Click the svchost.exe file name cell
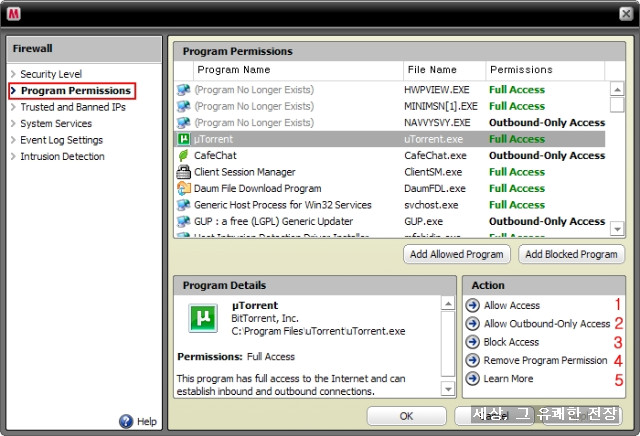The width and height of the screenshot is (640, 436). pyautogui.click(x=431, y=205)
